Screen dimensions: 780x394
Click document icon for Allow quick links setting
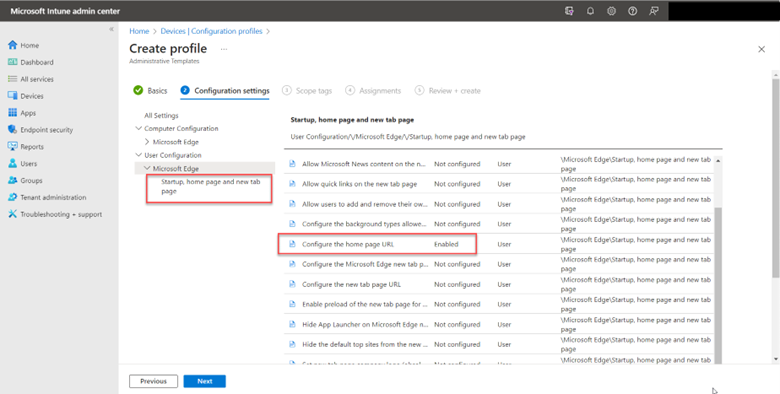point(292,184)
